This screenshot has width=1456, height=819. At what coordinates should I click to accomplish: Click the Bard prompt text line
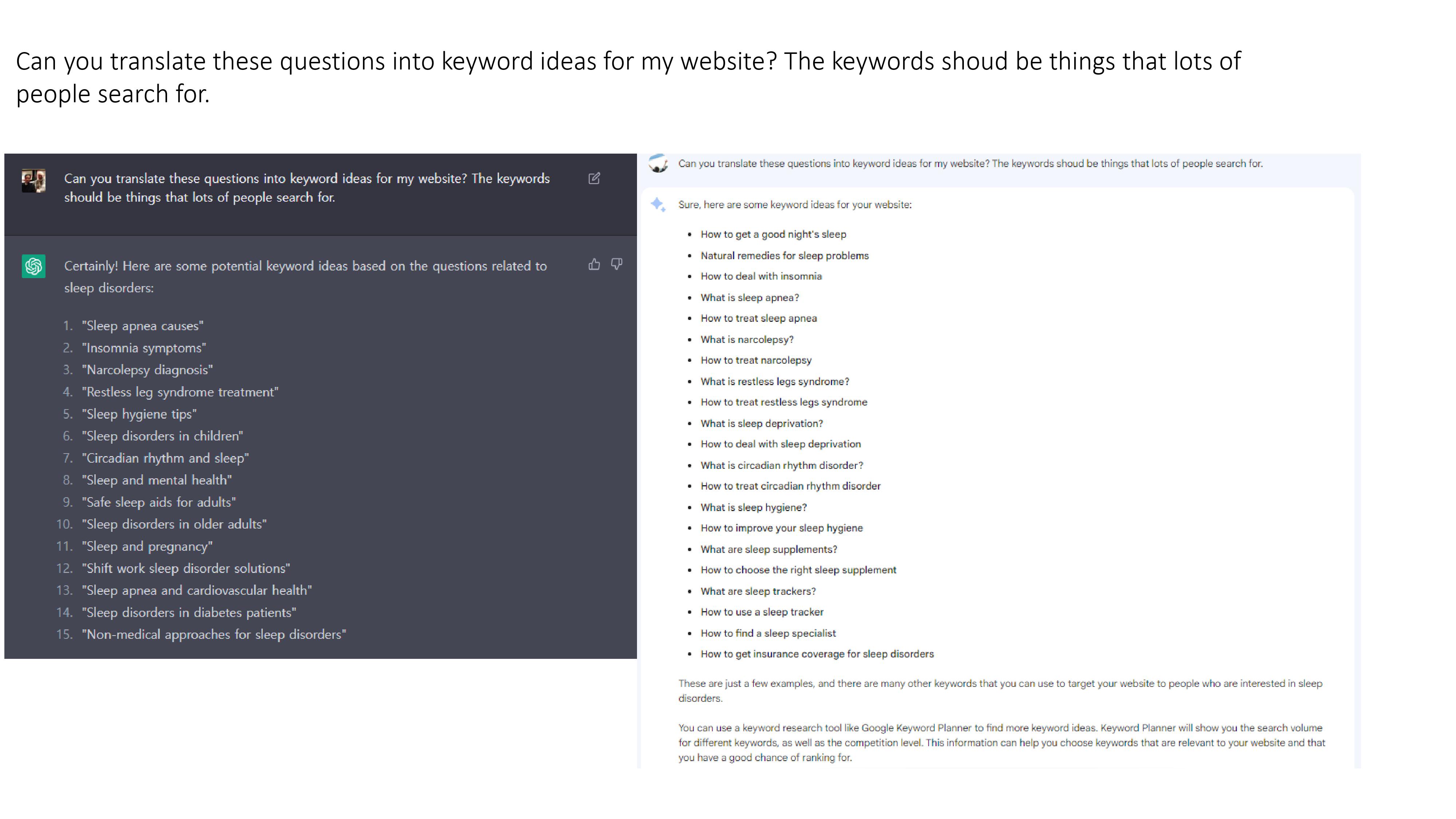[x=970, y=163]
